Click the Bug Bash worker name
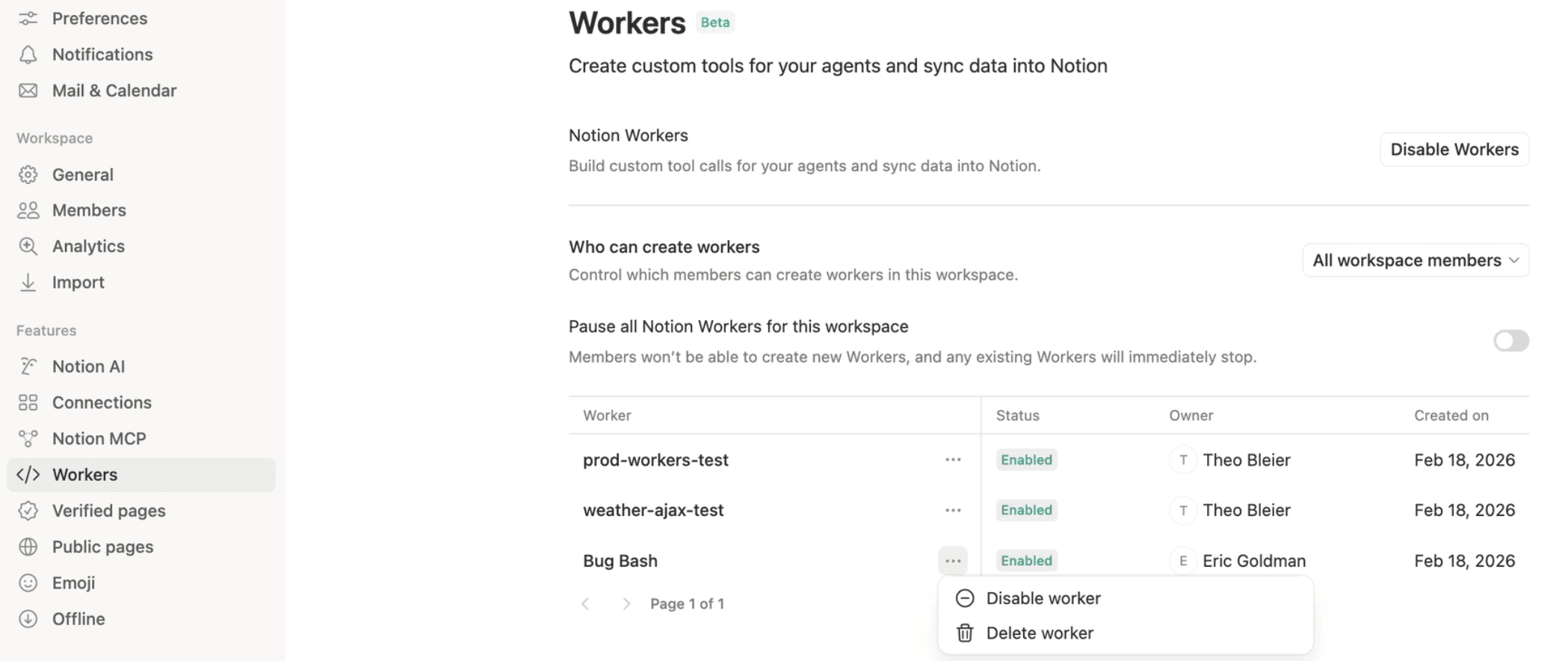The image size is (1568, 661). tap(620, 561)
